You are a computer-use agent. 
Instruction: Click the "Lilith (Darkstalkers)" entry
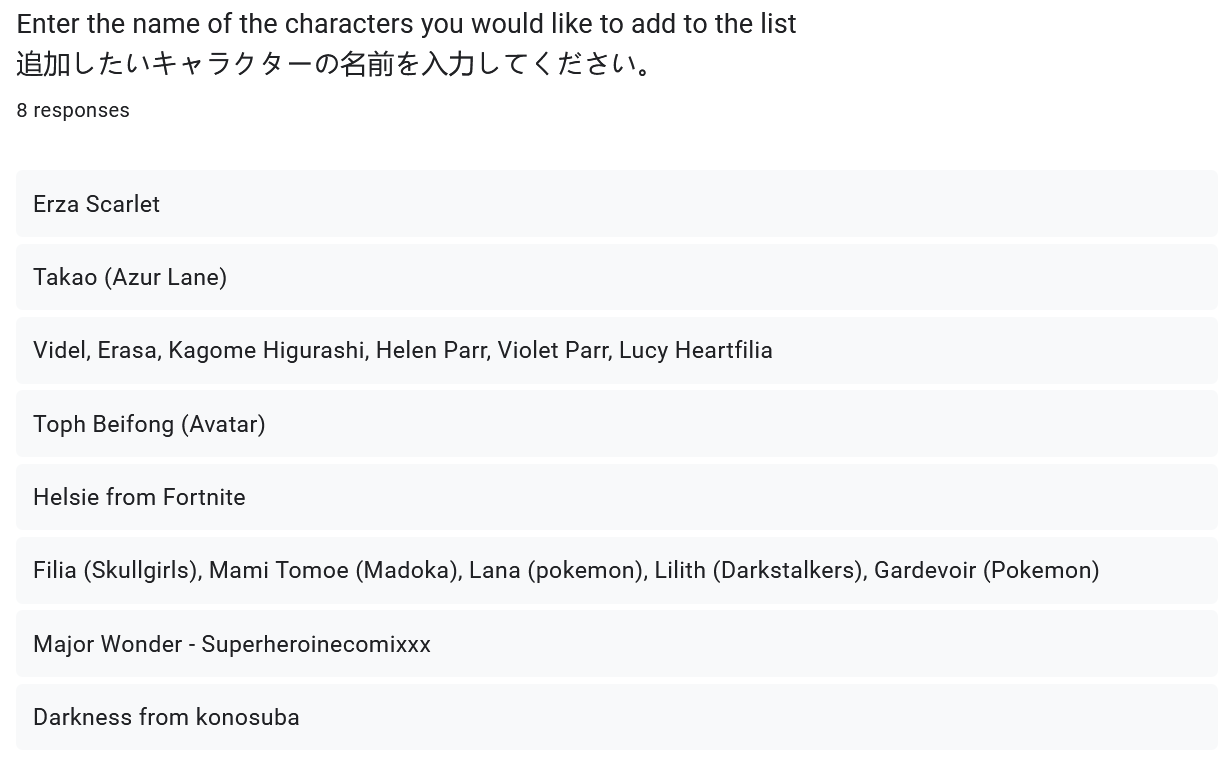[x=760, y=570]
